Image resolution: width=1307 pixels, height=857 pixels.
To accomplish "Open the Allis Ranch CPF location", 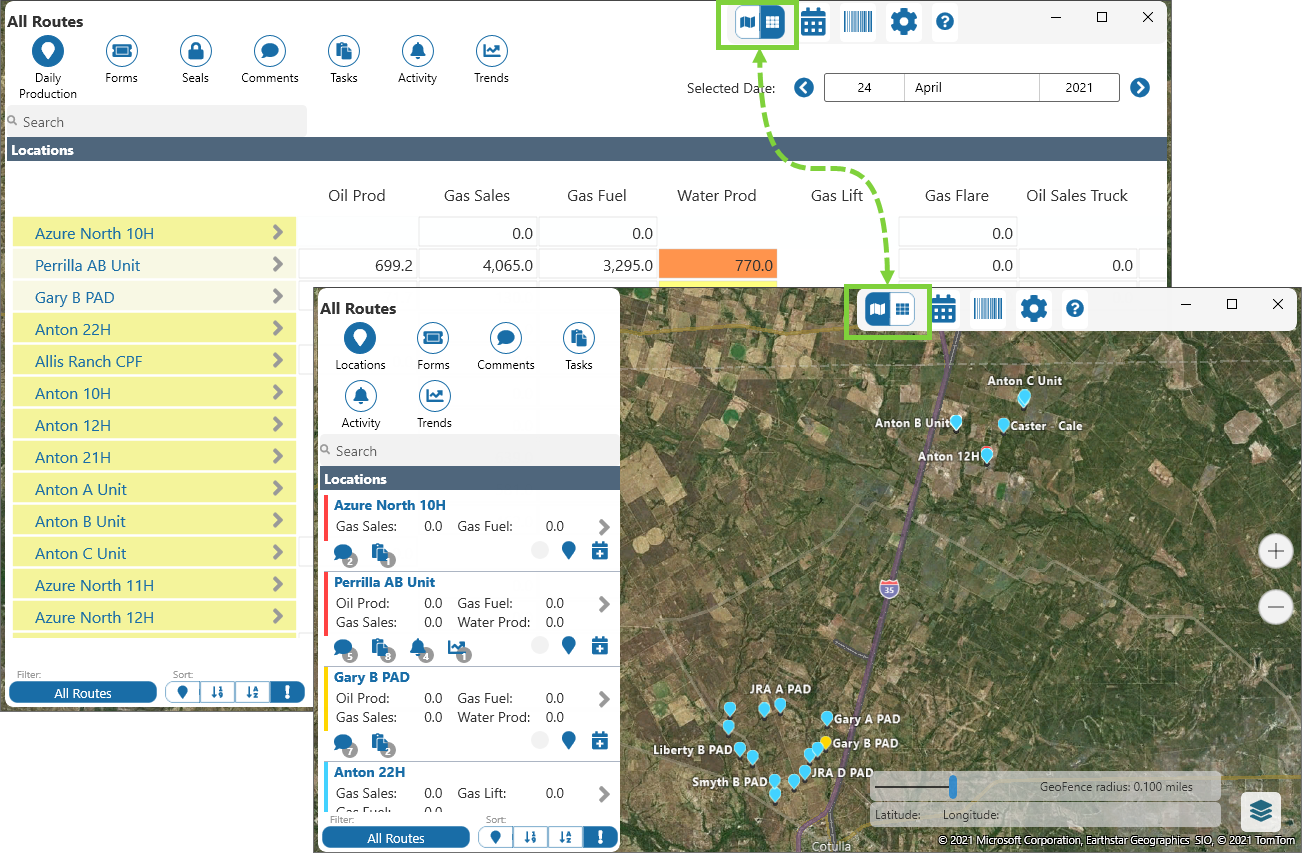I will pos(88,361).
